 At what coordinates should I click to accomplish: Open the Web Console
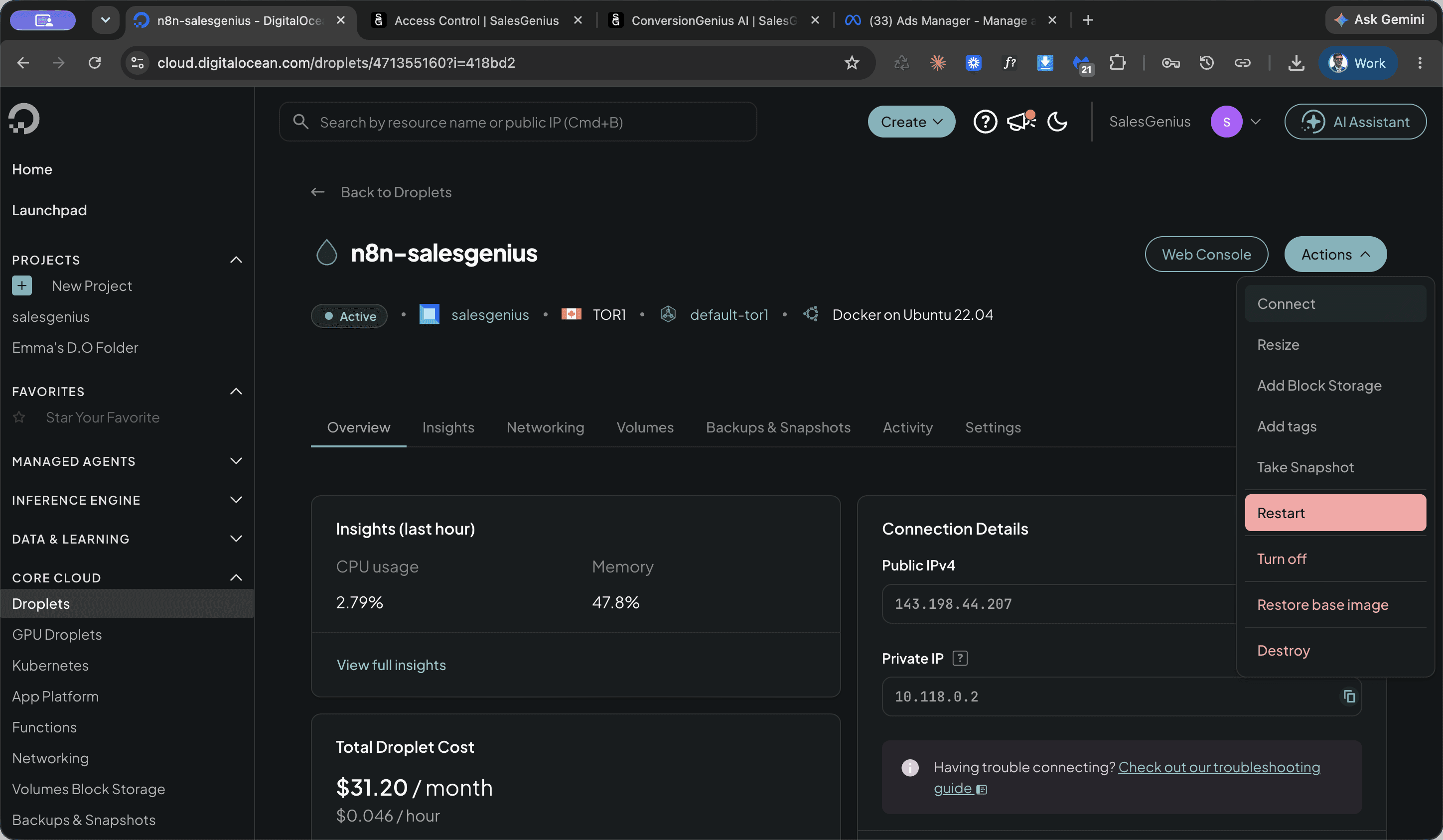[1206, 254]
